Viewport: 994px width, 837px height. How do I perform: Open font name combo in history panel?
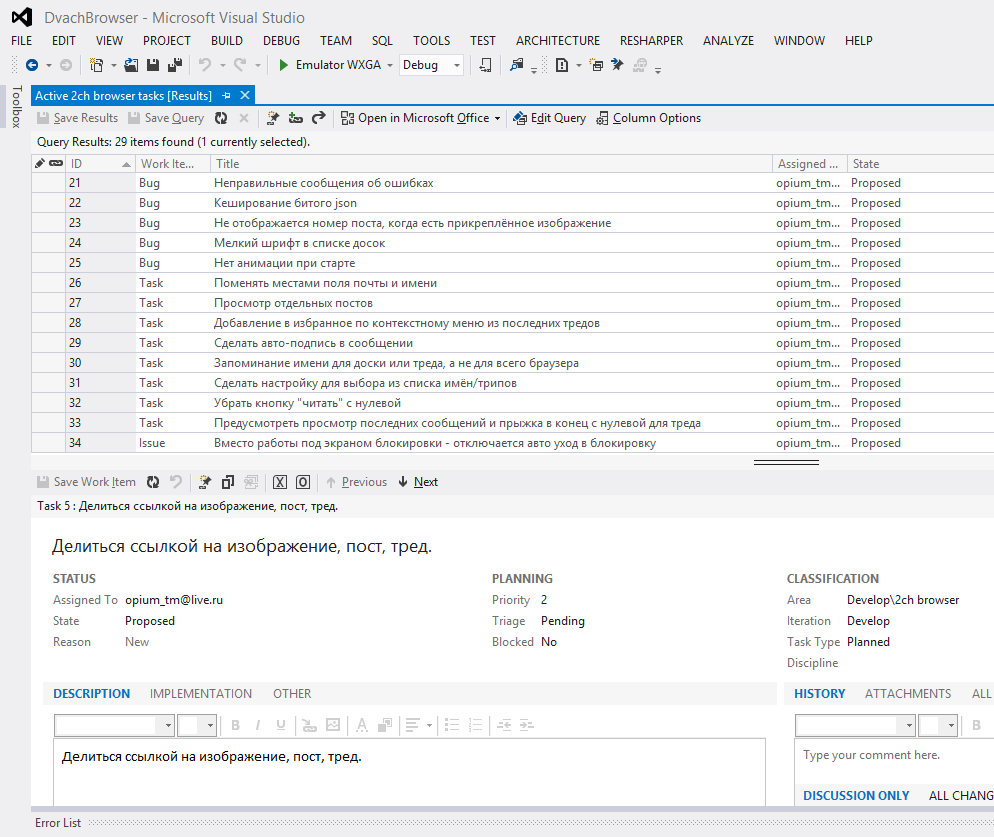click(855, 725)
